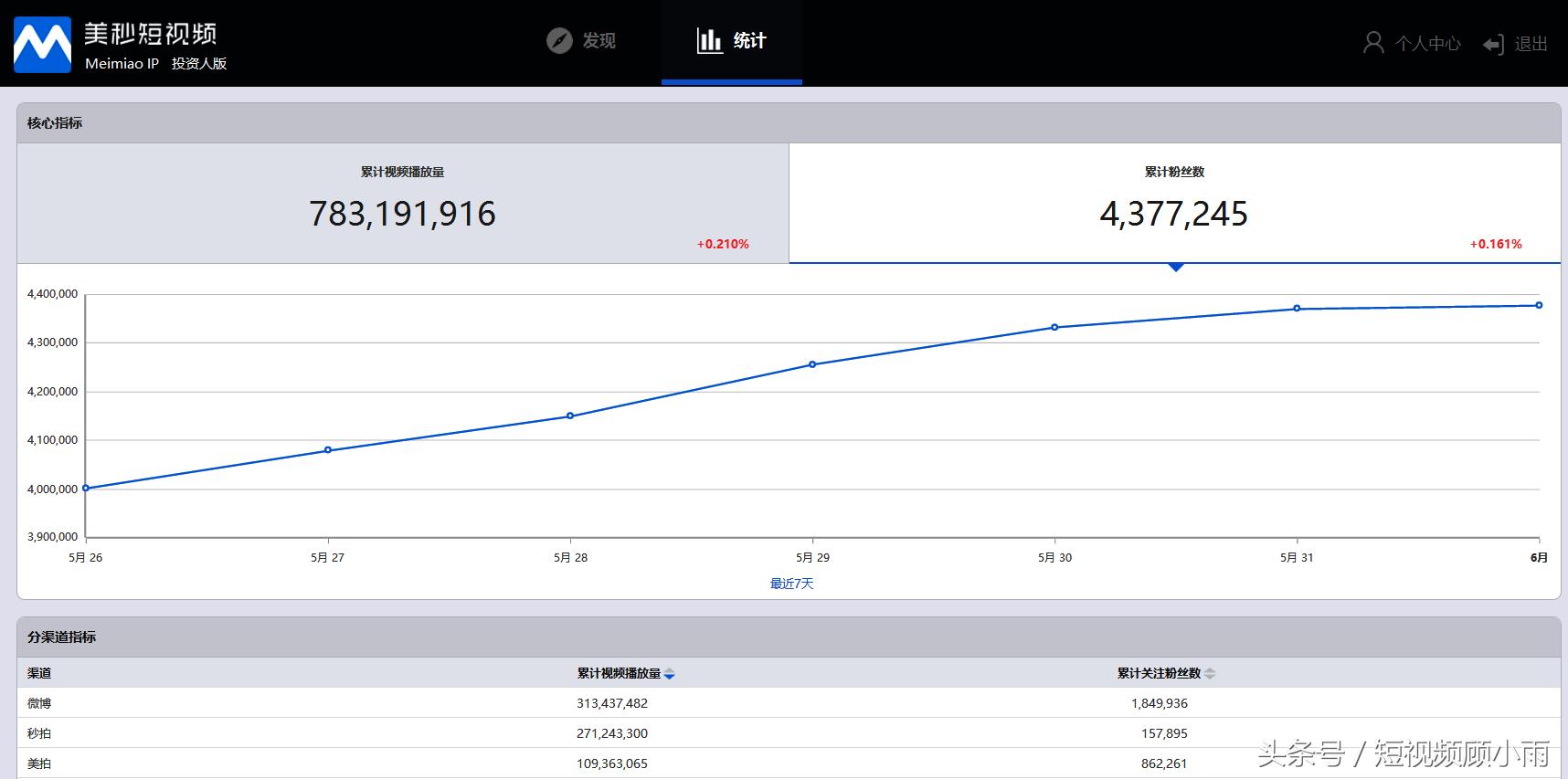Click the compass Discover icon
The image size is (1568, 779).
coord(558,41)
